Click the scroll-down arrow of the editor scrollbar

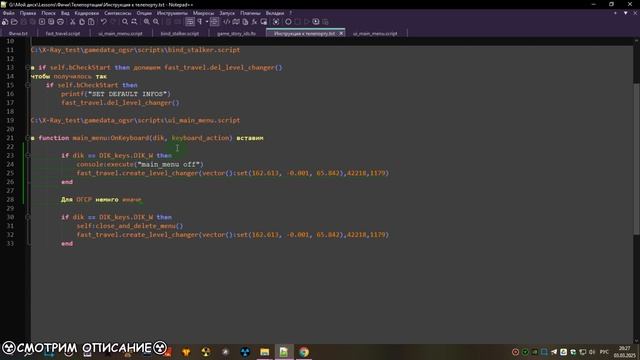[636, 341]
